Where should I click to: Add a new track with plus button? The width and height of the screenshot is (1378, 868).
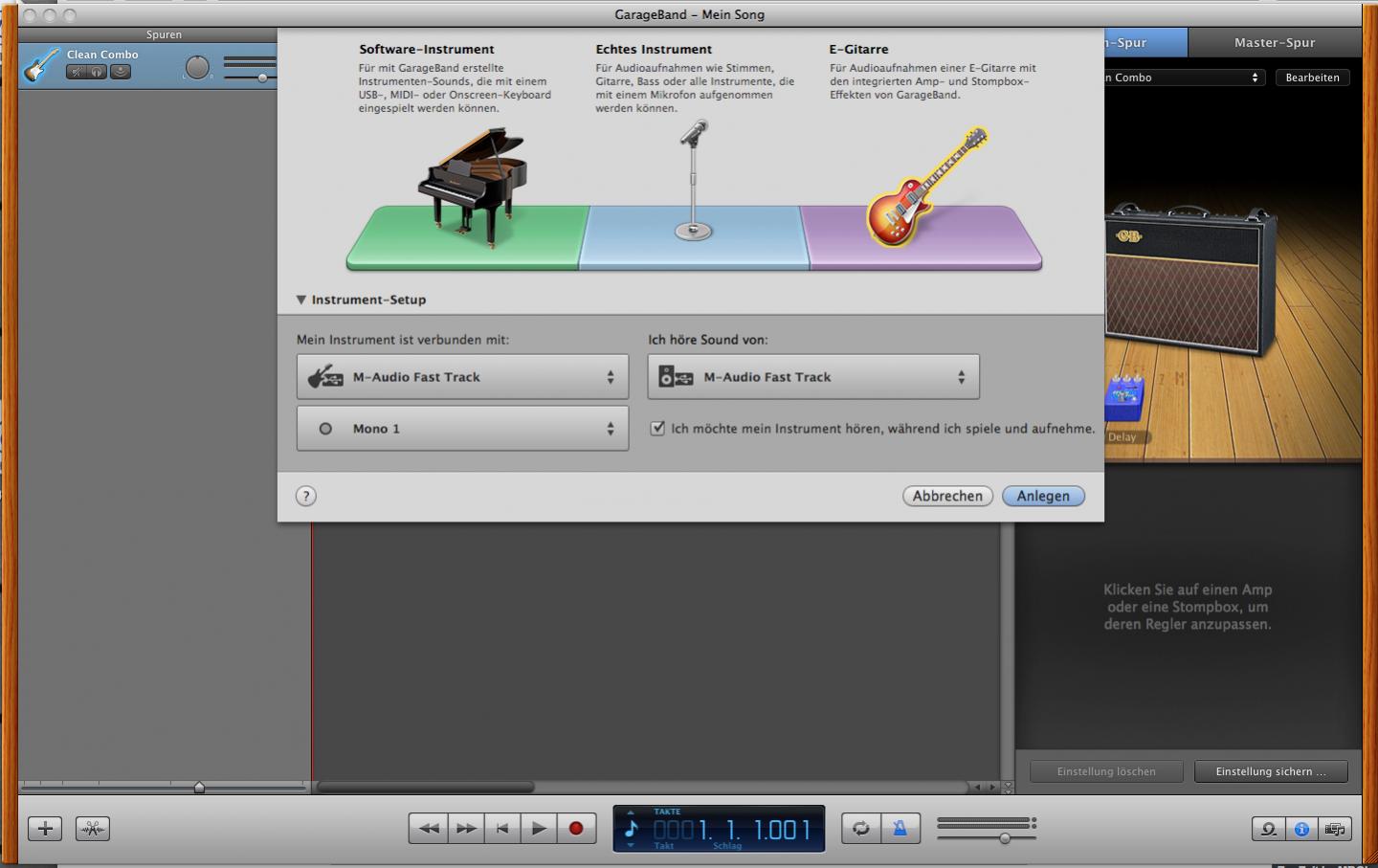pos(45,829)
